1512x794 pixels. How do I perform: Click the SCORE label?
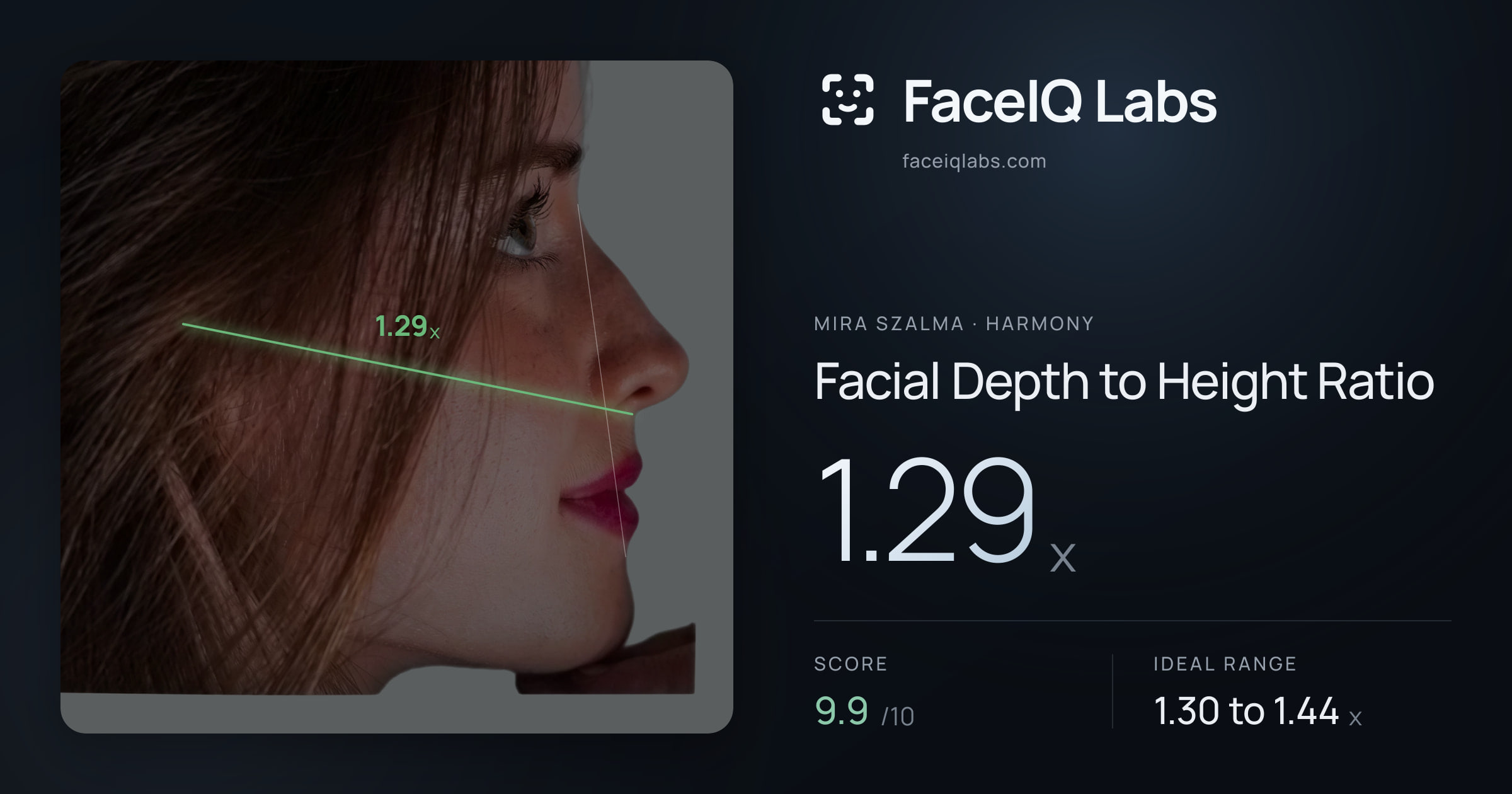point(850,664)
